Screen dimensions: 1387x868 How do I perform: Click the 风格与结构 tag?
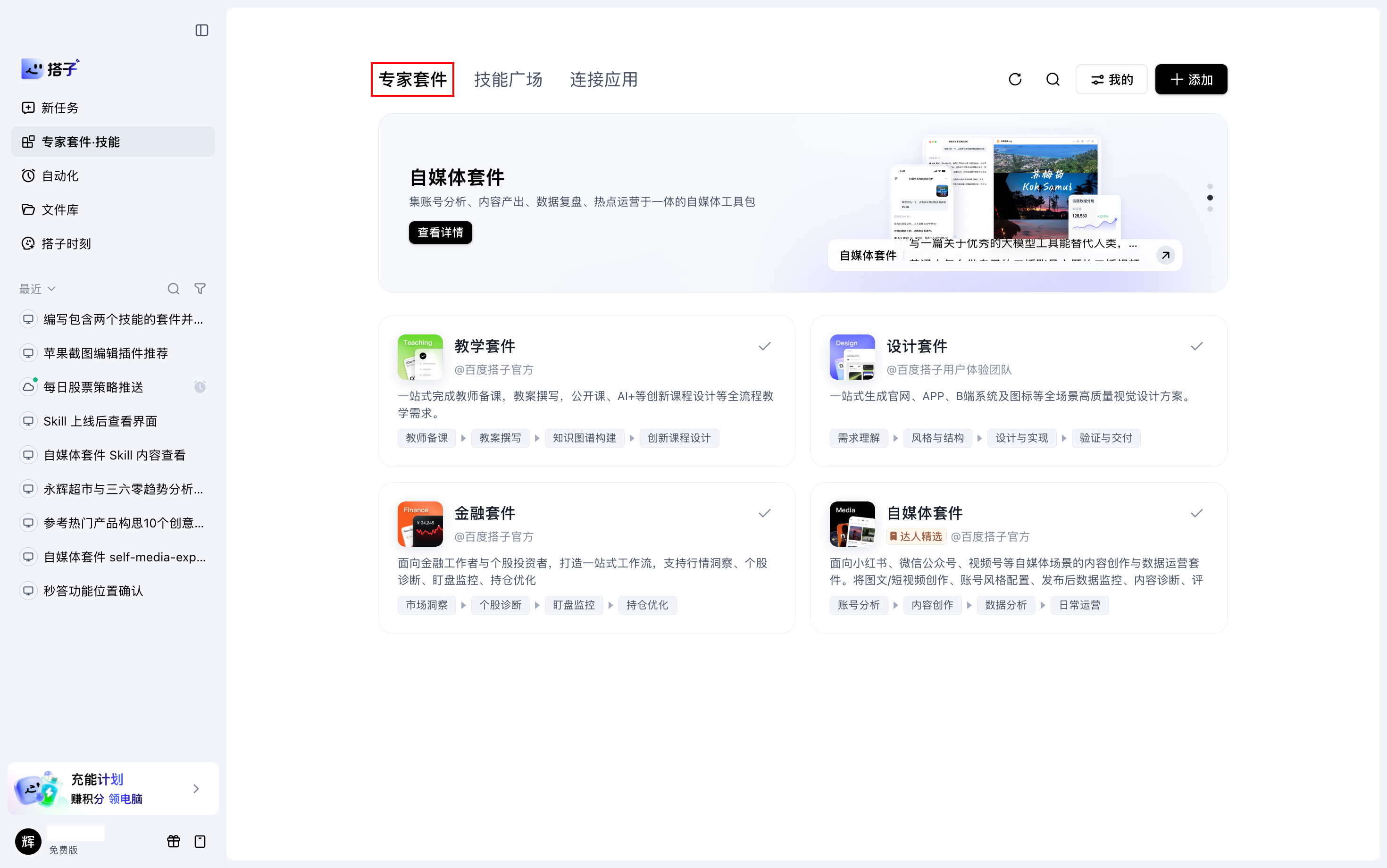(x=937, y=438)
